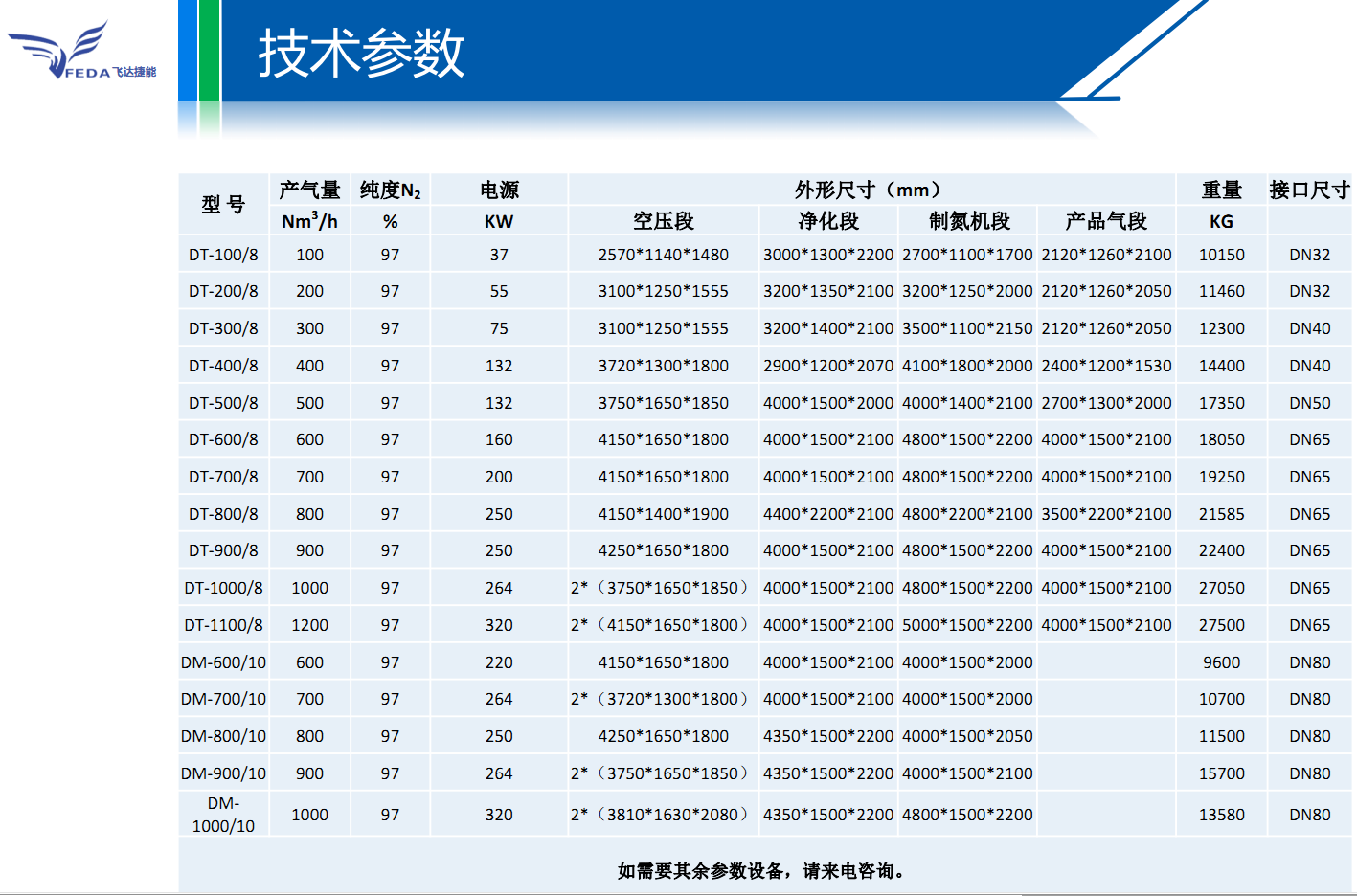Viewport: 1357px width, 896px height.
Task: Select the 2570*1140*1480 dimension cell
Action: tap(663, 255)
